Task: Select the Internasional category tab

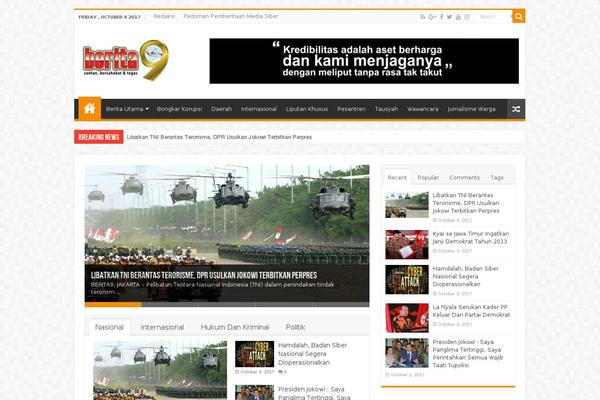Action: tap(162, 327)
